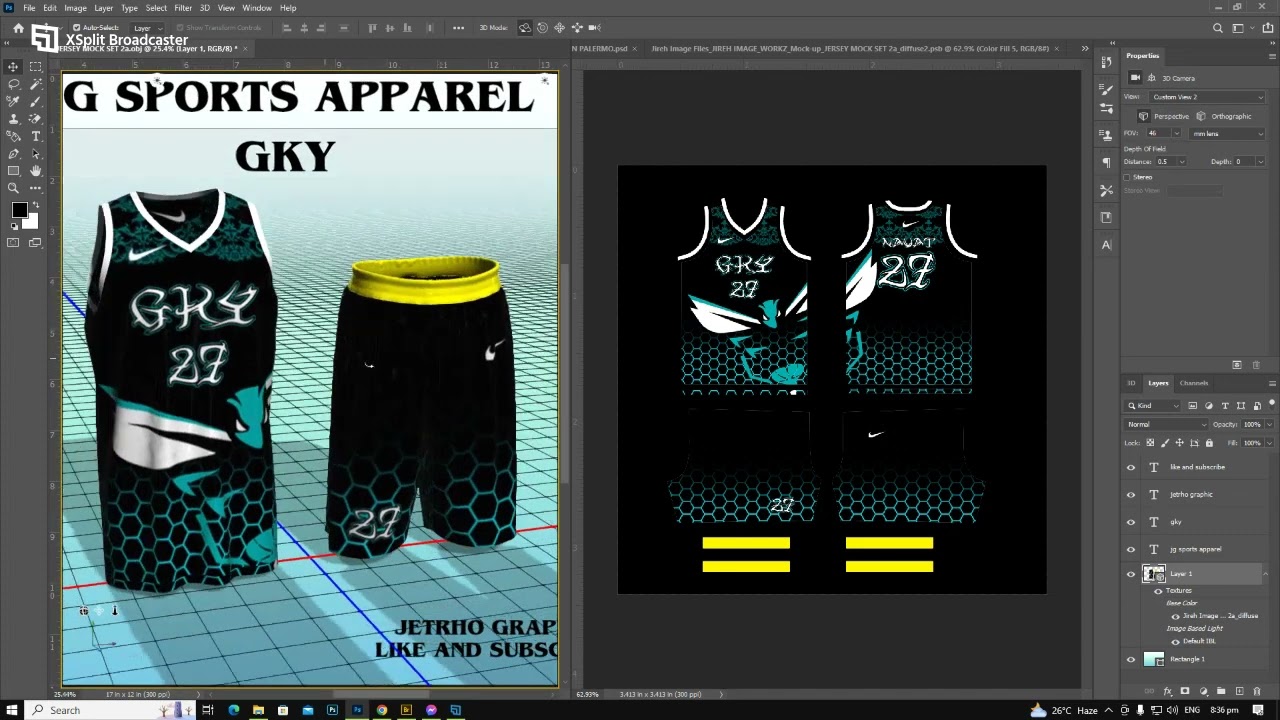Select the Clone Stamp tool
The height and width of the screenshot is (720, 1280).
(14, 119)
